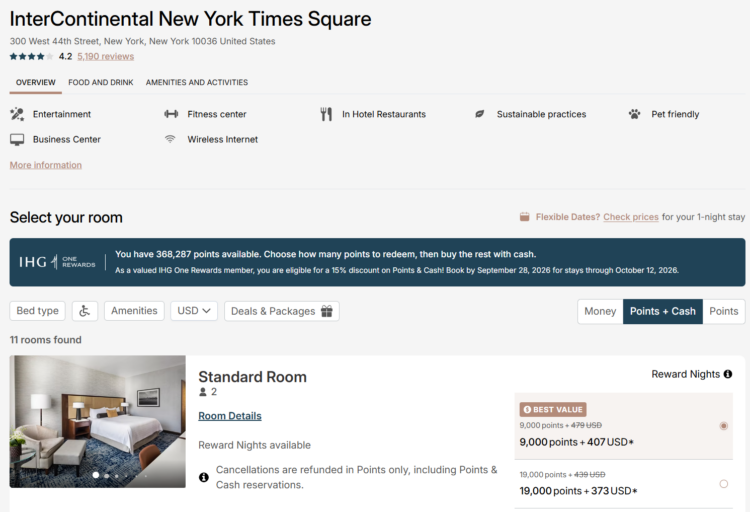
Task: Click the Standard Room photo
Action: 98,422
